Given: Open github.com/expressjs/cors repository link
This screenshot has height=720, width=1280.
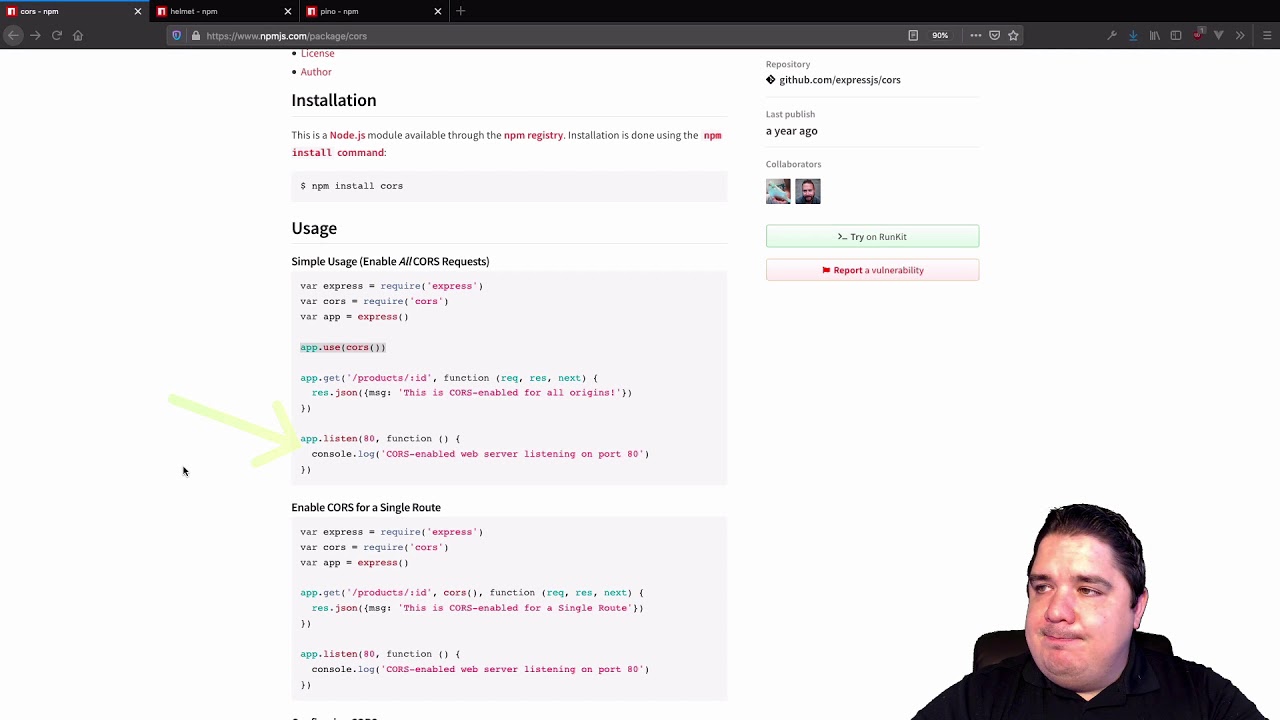Looking at the screenshot, I should (840, 80).
